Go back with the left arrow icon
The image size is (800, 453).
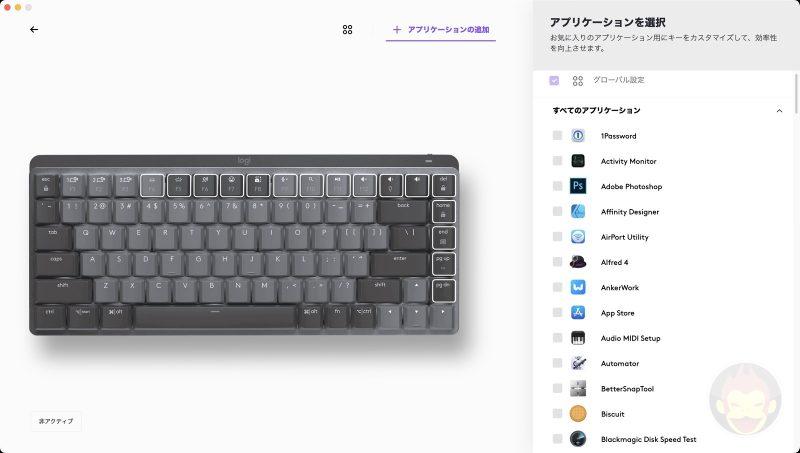[34, 30]
